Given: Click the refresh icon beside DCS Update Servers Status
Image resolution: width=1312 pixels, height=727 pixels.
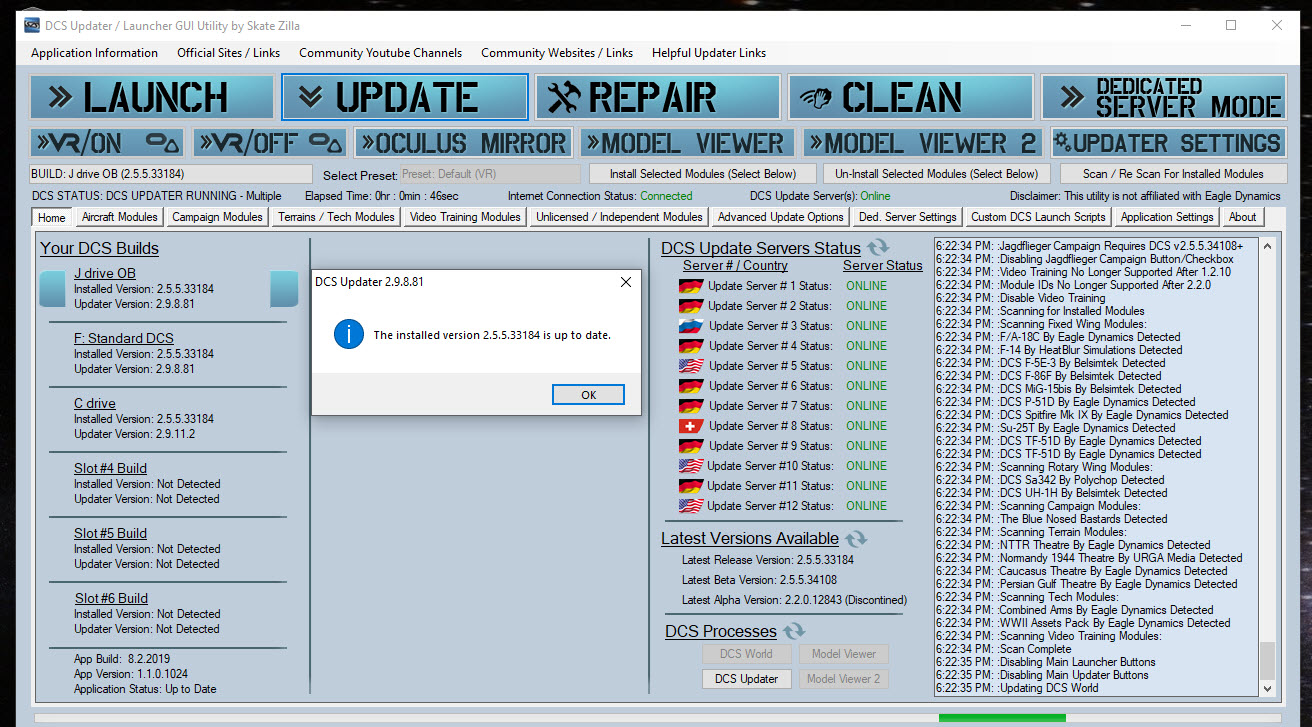Looking at the screenshot, I should 878,247.
